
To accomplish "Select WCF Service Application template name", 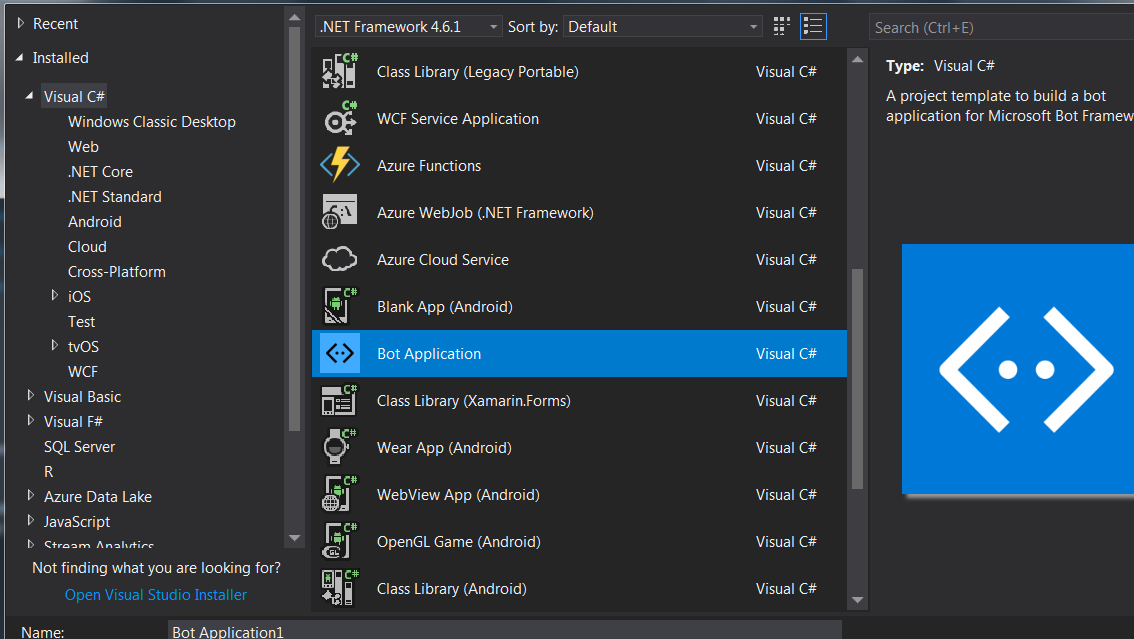I will pyautogui.click(x=458, y=119).
